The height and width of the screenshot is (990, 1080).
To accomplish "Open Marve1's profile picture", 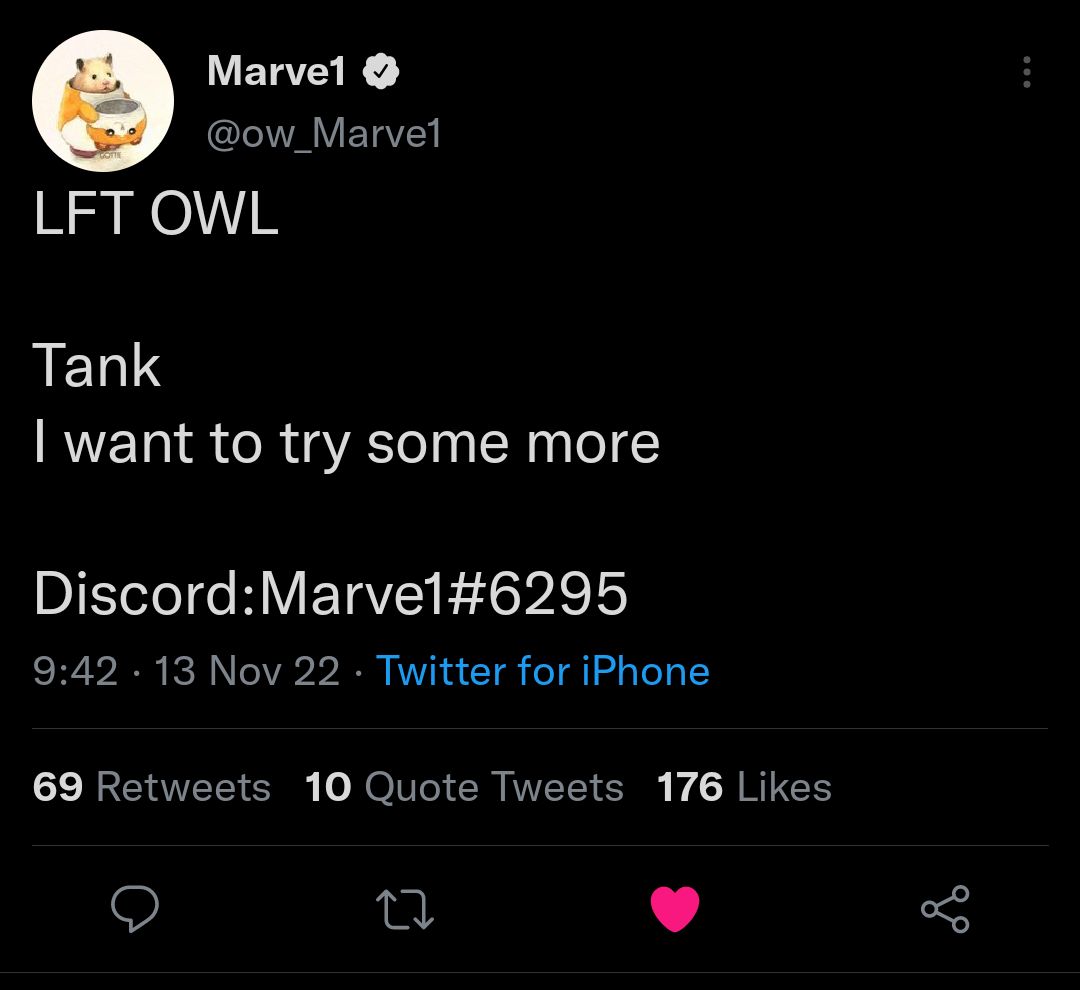I will point(102,100).
